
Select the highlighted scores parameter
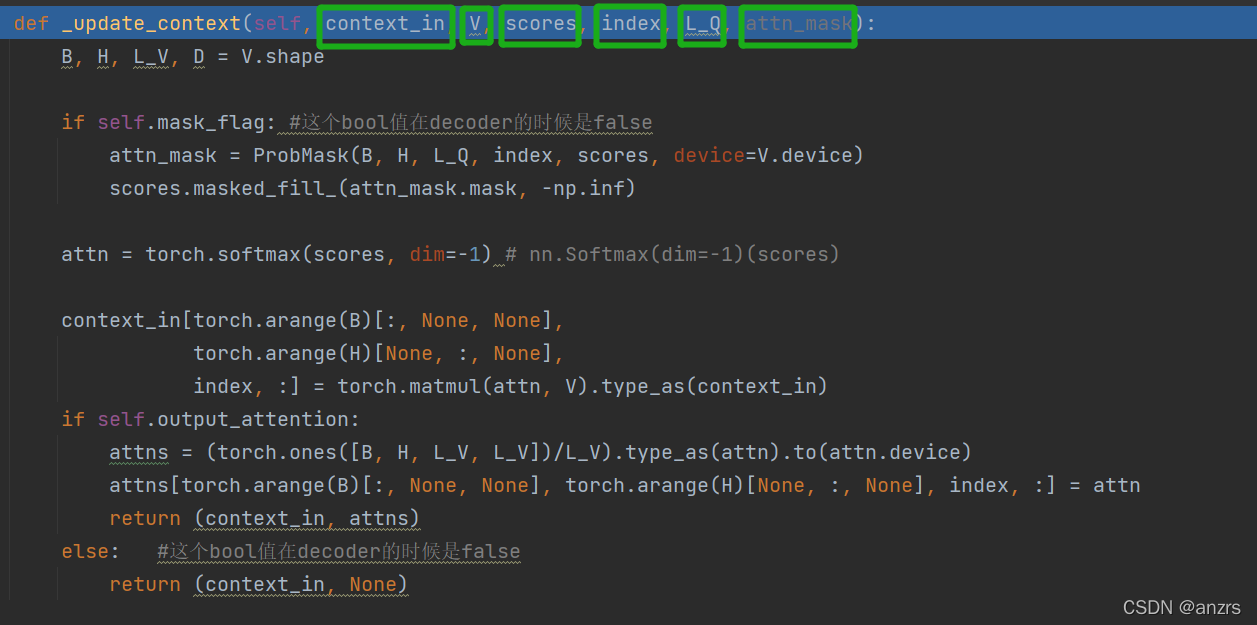539,24
